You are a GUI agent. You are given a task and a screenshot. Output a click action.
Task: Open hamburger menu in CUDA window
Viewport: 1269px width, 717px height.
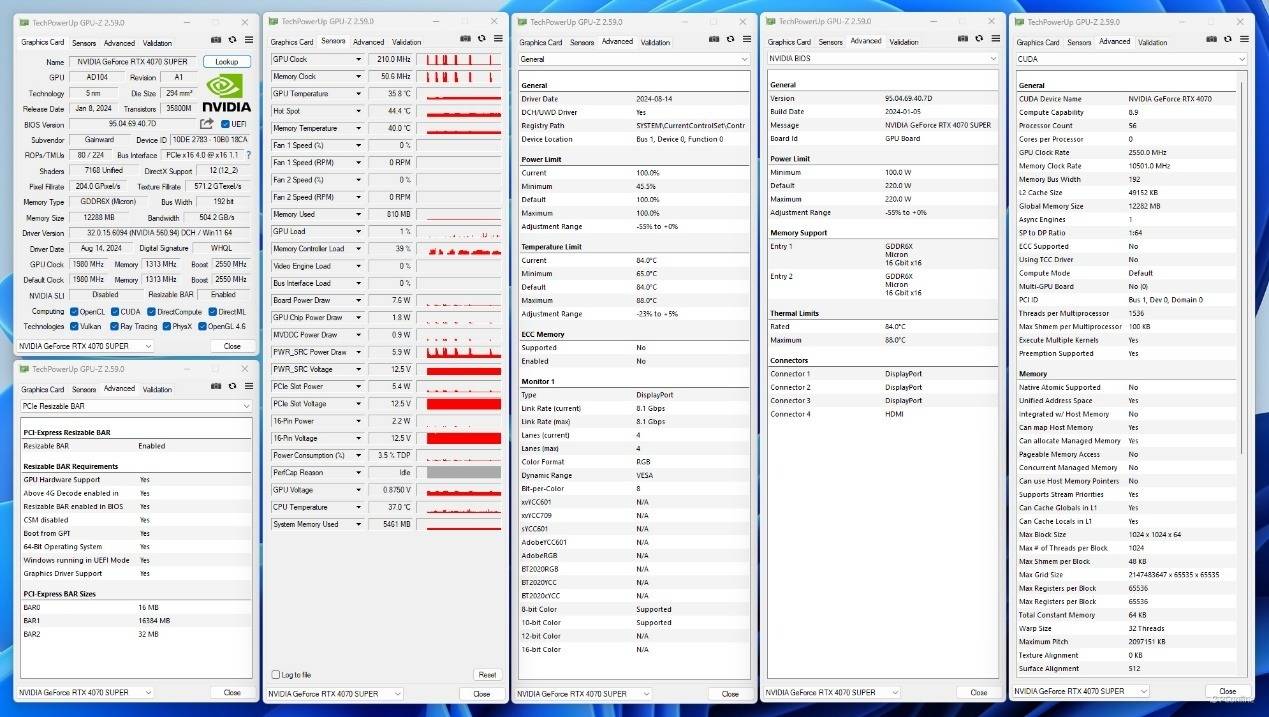[1242, 41]
